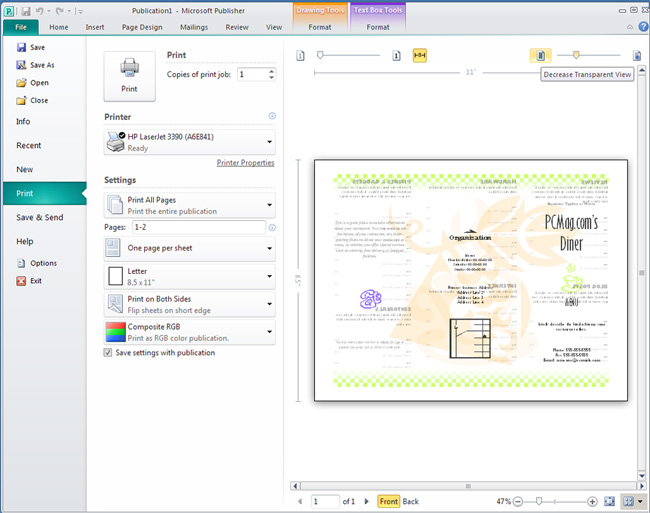Click the zoom in plus button
This screenshot has height=513, width=650.
tap(592, 502)
